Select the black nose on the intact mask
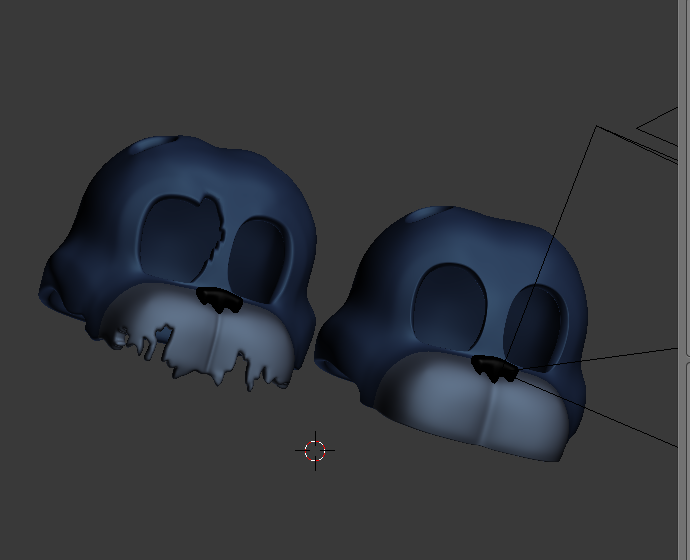The image size is (690, 560). [x=494, y=369]
